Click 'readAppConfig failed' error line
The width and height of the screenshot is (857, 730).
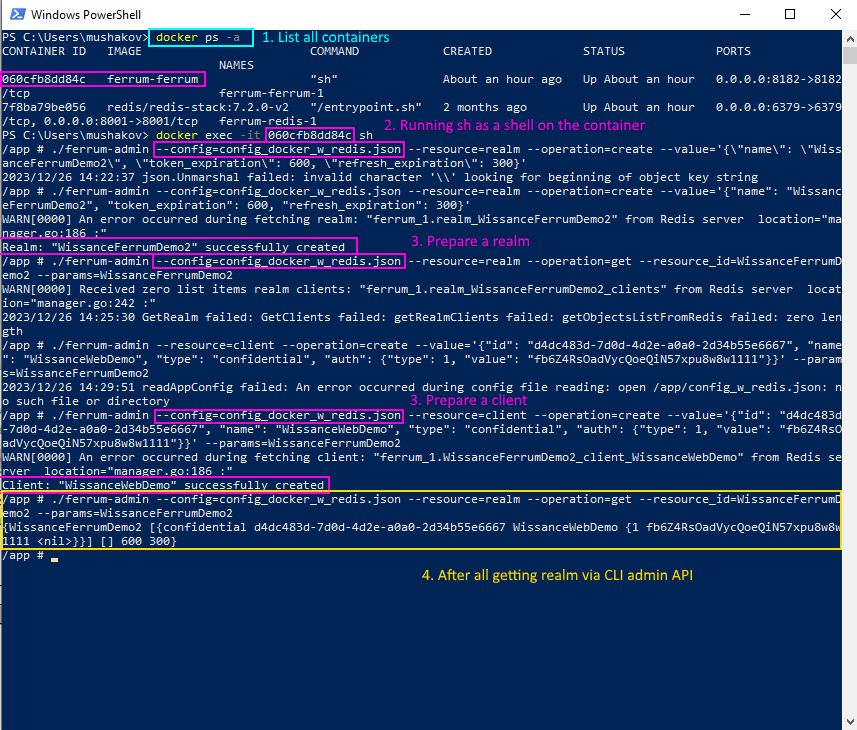(x=421, y=394)
